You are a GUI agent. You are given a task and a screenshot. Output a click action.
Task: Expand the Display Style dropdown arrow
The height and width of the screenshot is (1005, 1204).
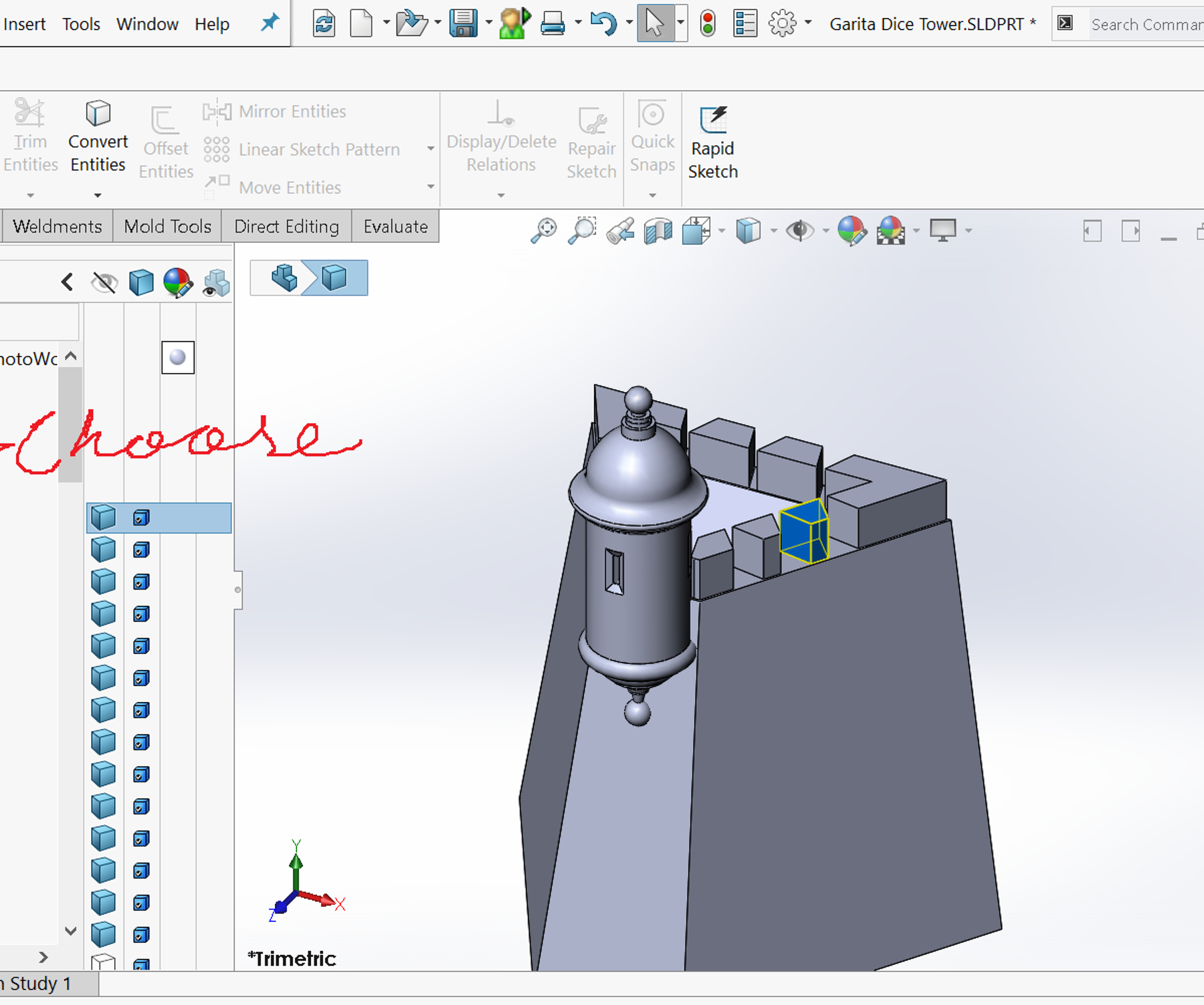(773, 231)
